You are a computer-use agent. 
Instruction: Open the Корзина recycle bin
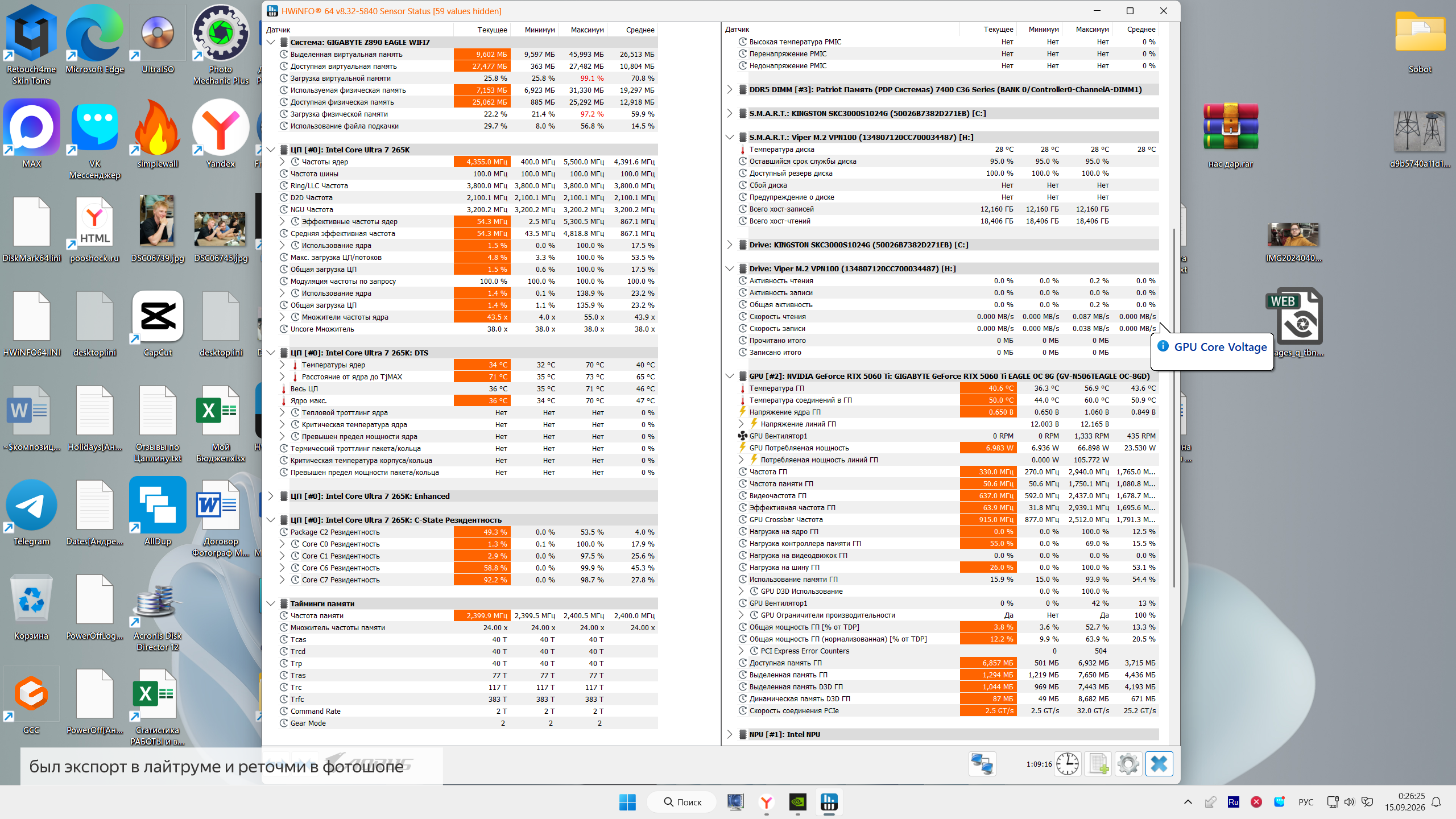[31, 607]
